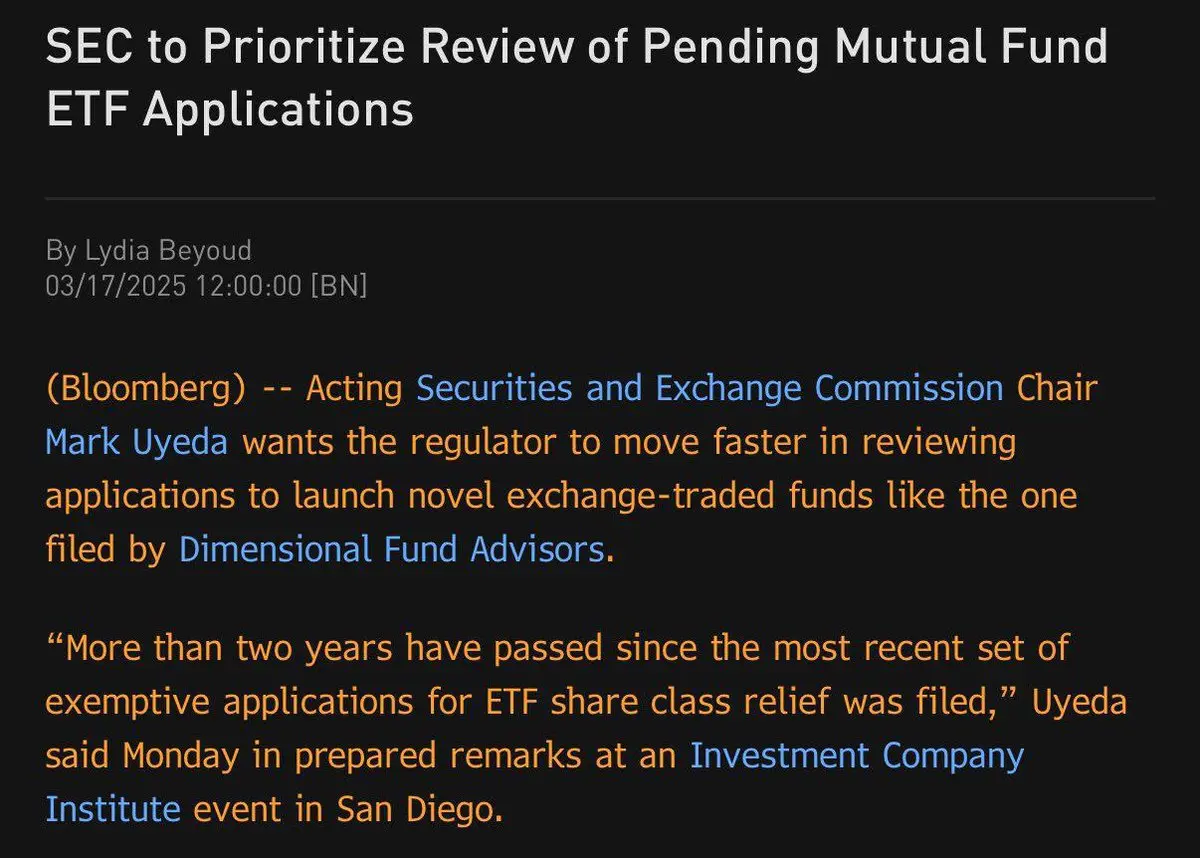Image resolution: width=1200 pixels, height=858 pixels.
Task: Click the [BN] source tag
Action: pos(339,286)
